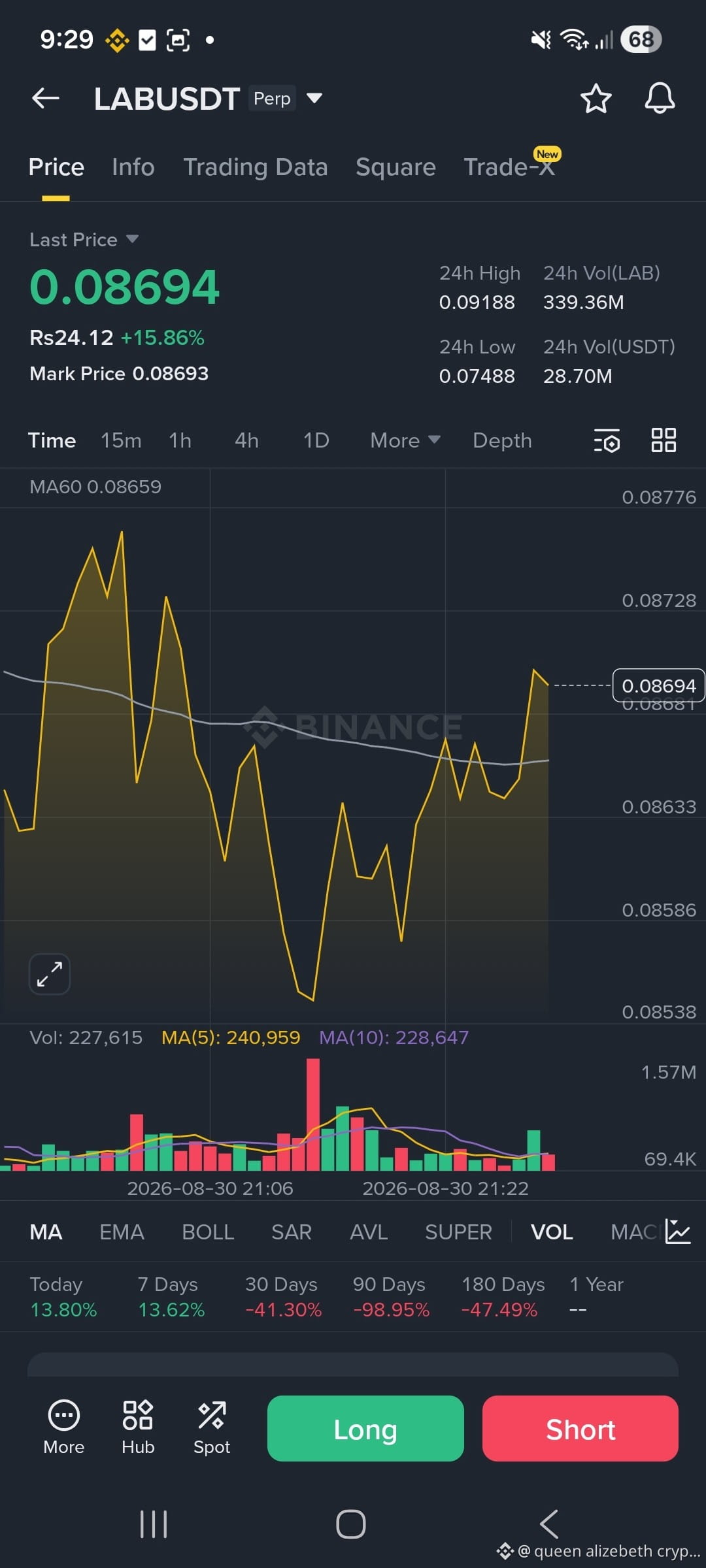Screen dimensions: 706x1568
Task: Toggle the VOL sub-indicator
Action: click(552, 1232)
